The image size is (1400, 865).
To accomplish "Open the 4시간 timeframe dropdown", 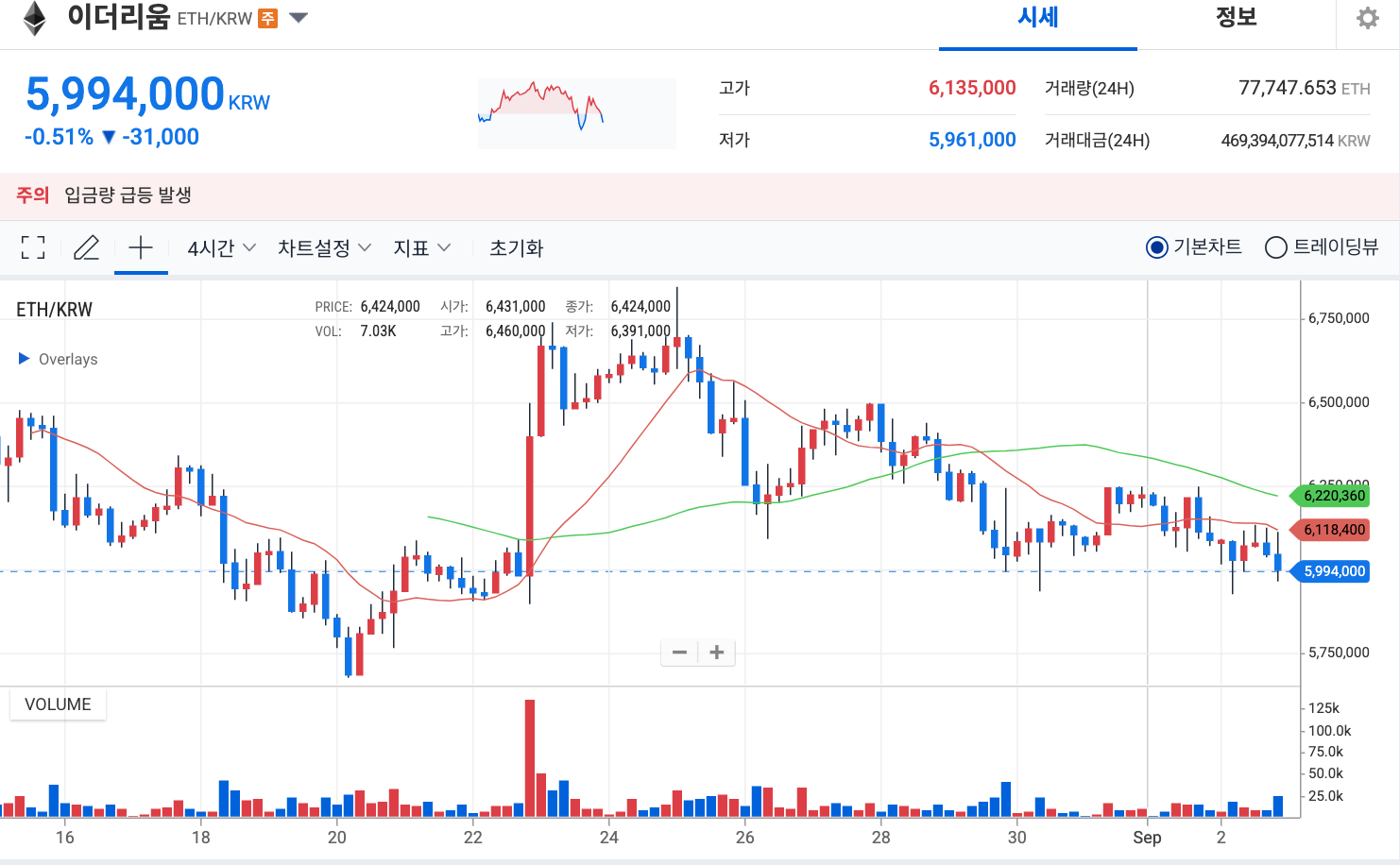I will [x=218, y=247].
